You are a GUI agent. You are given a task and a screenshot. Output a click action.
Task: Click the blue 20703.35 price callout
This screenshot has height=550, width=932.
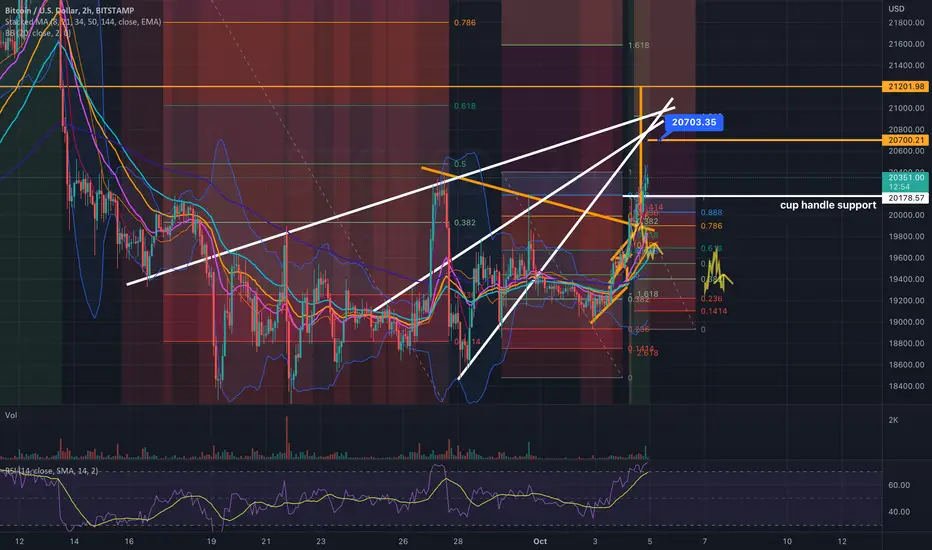click(694, 122)
